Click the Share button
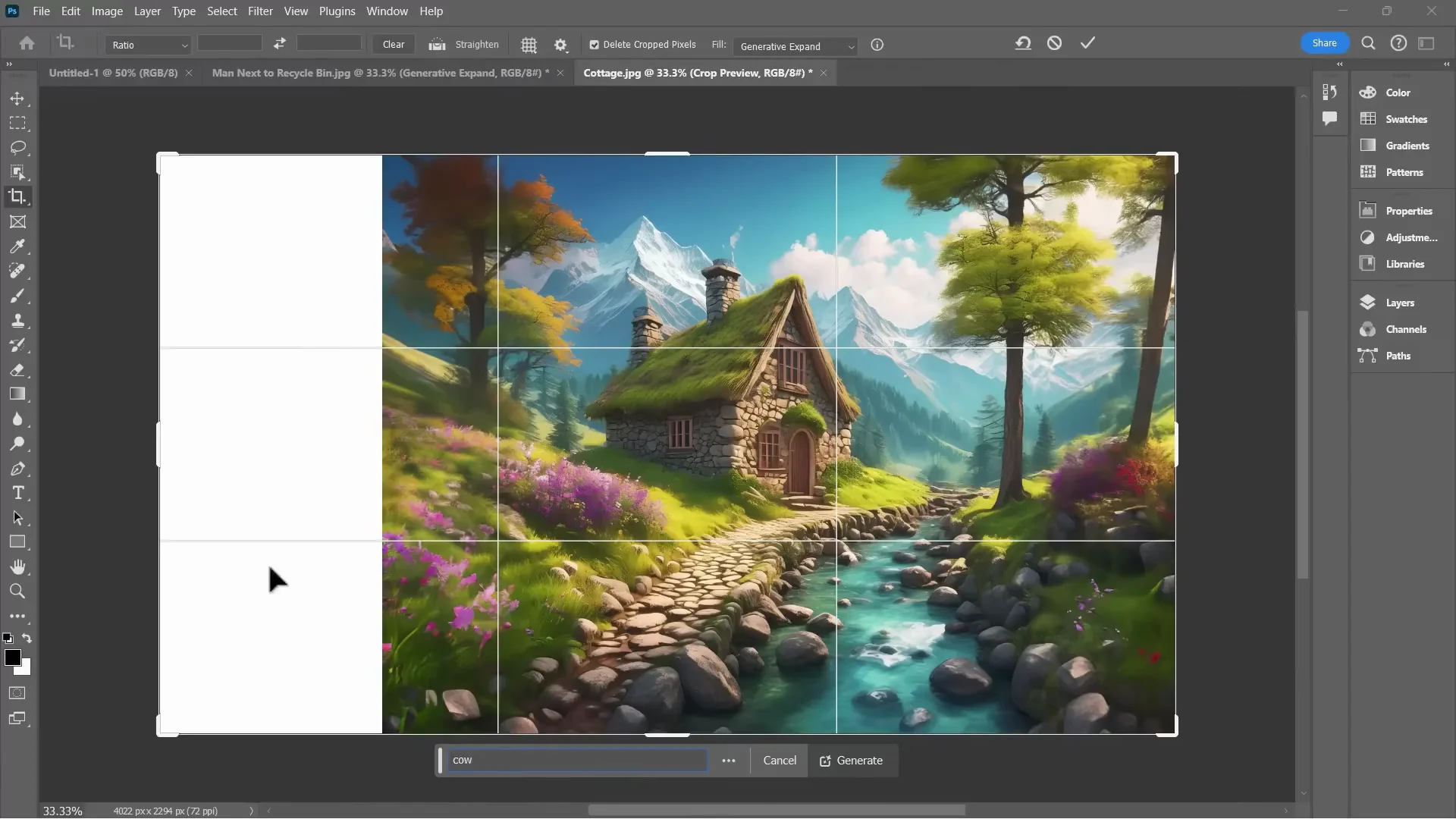This screenshot has width=1456, height=819. (1324, 42)
